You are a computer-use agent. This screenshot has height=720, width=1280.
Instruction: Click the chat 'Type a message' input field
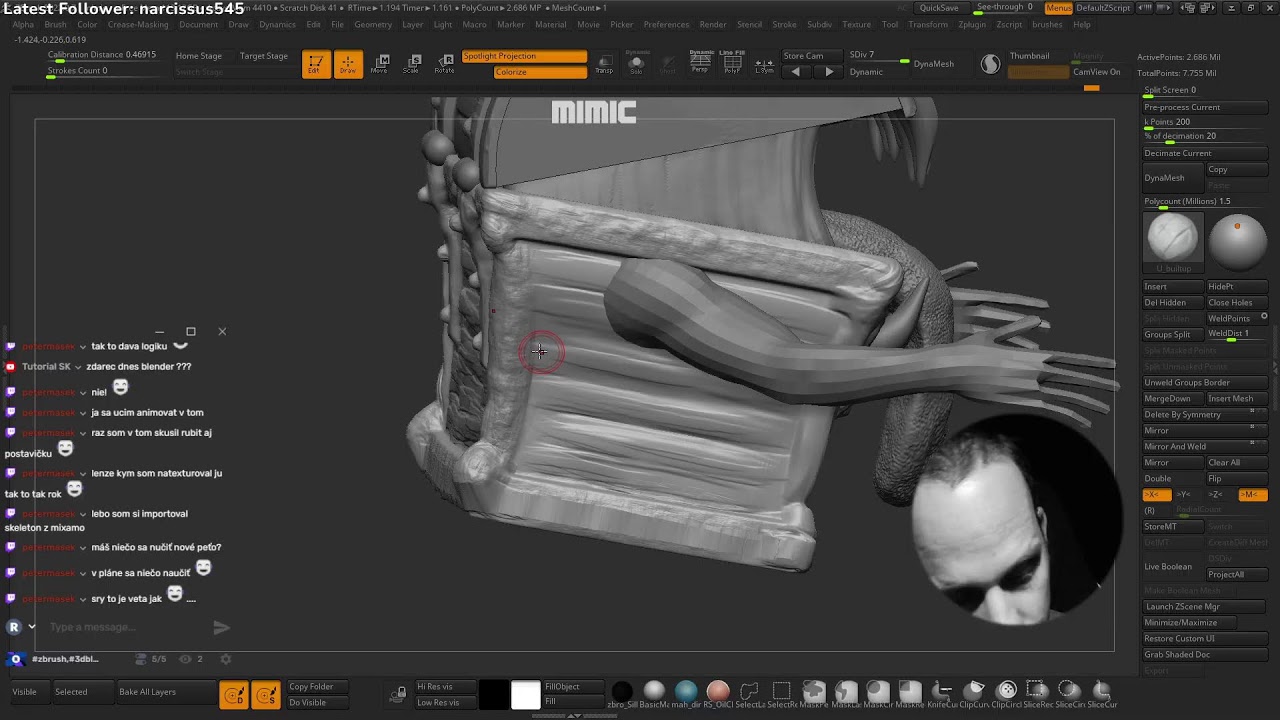tap(128, 627)
